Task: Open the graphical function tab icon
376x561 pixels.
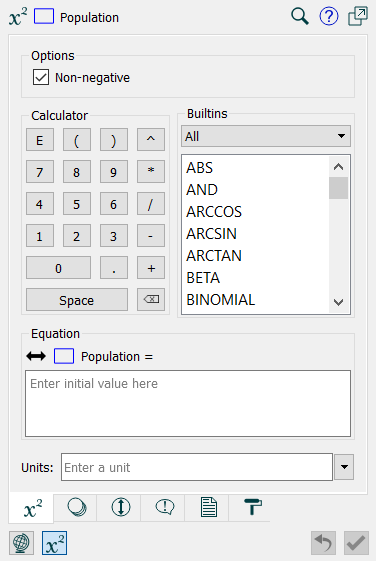Action: click(77, 507)
